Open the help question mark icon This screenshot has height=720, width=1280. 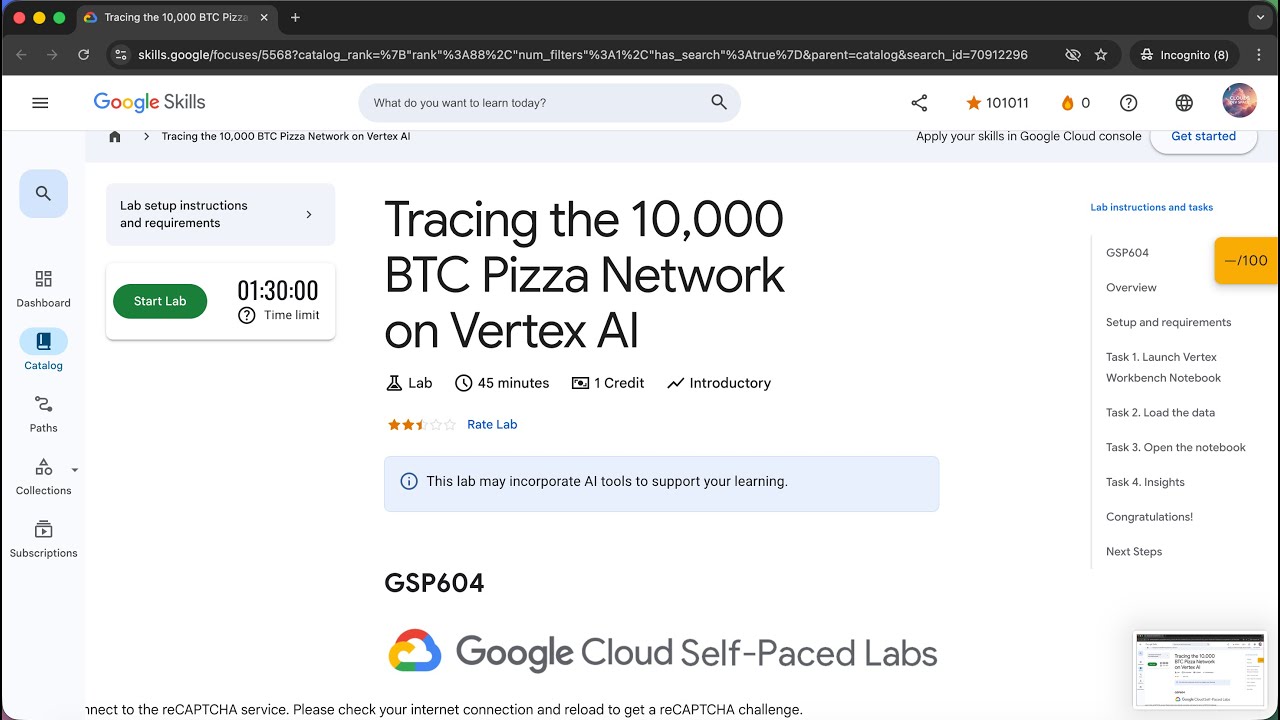[1128, 102]
